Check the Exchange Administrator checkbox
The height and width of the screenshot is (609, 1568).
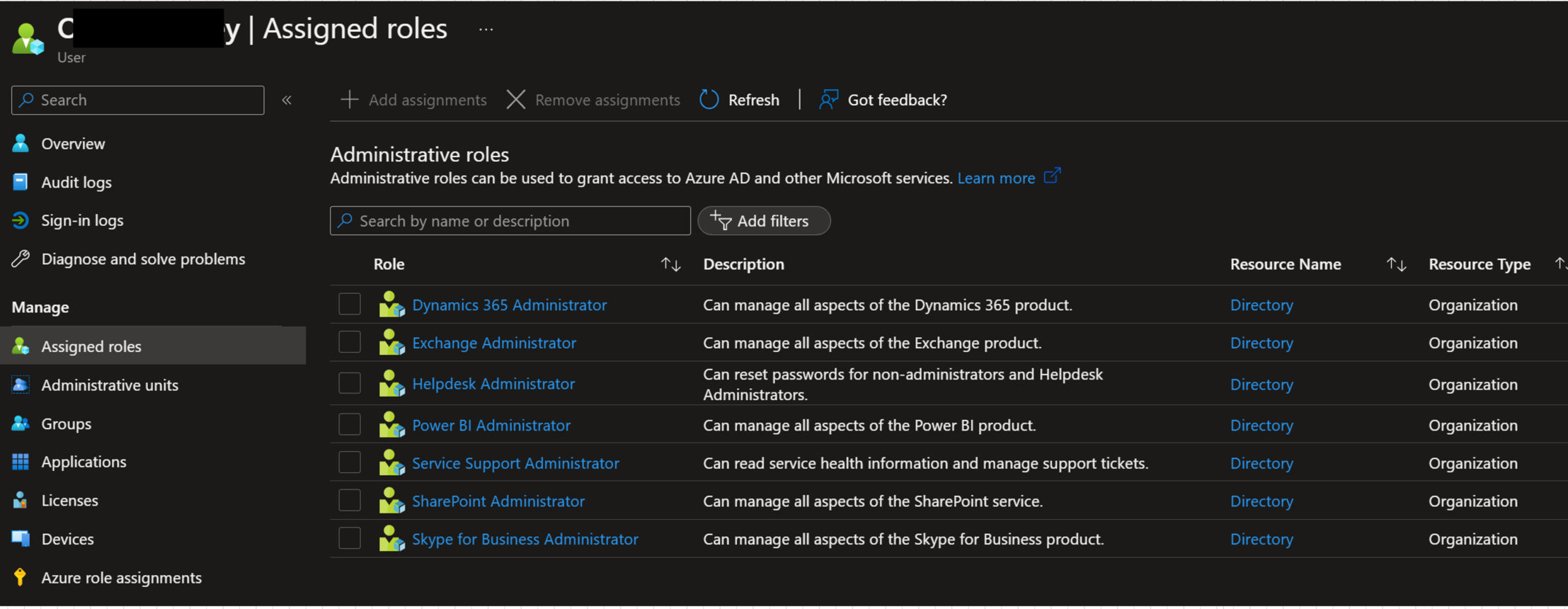click(350, 342)
